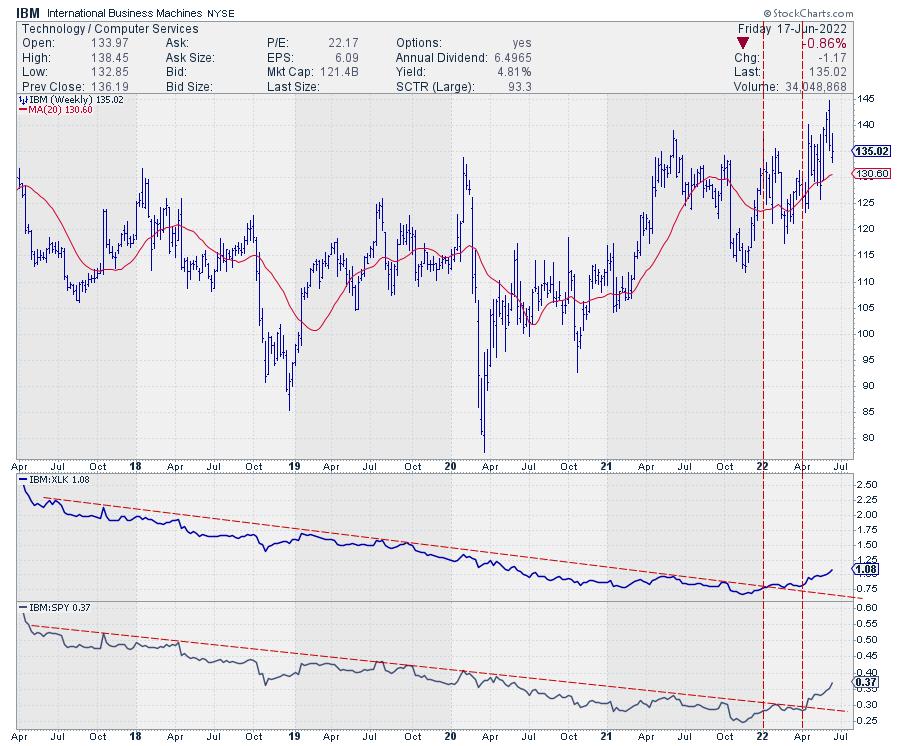Select the IBM (Weekly) legend label
This screenshot has height=746, width=900.
tap(62, 101)
